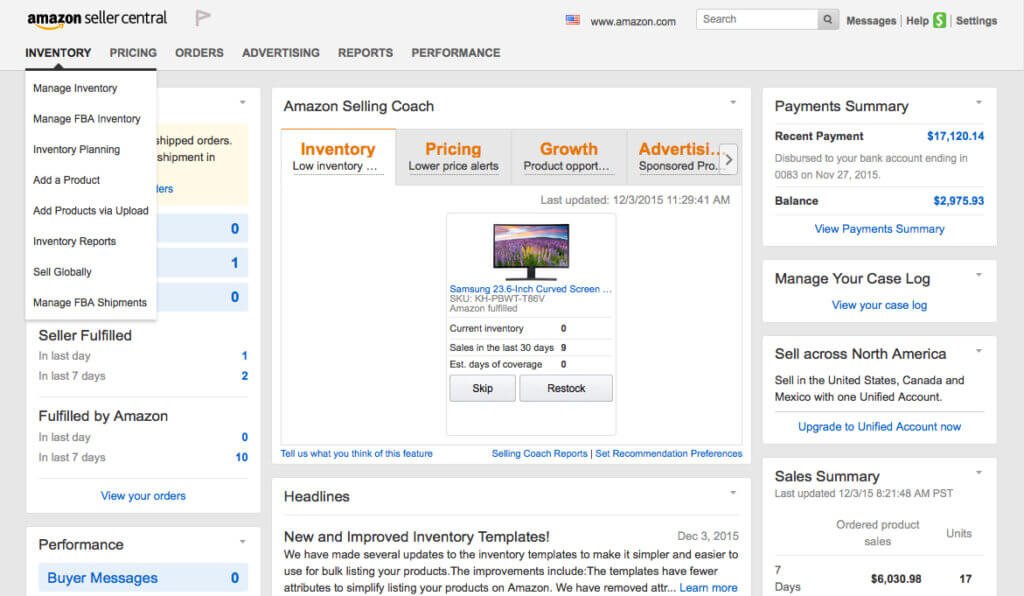The width and height of the screenshot is (1024, 596).
Task: Switch to Pricing coach tab
Action: (453, 157)
